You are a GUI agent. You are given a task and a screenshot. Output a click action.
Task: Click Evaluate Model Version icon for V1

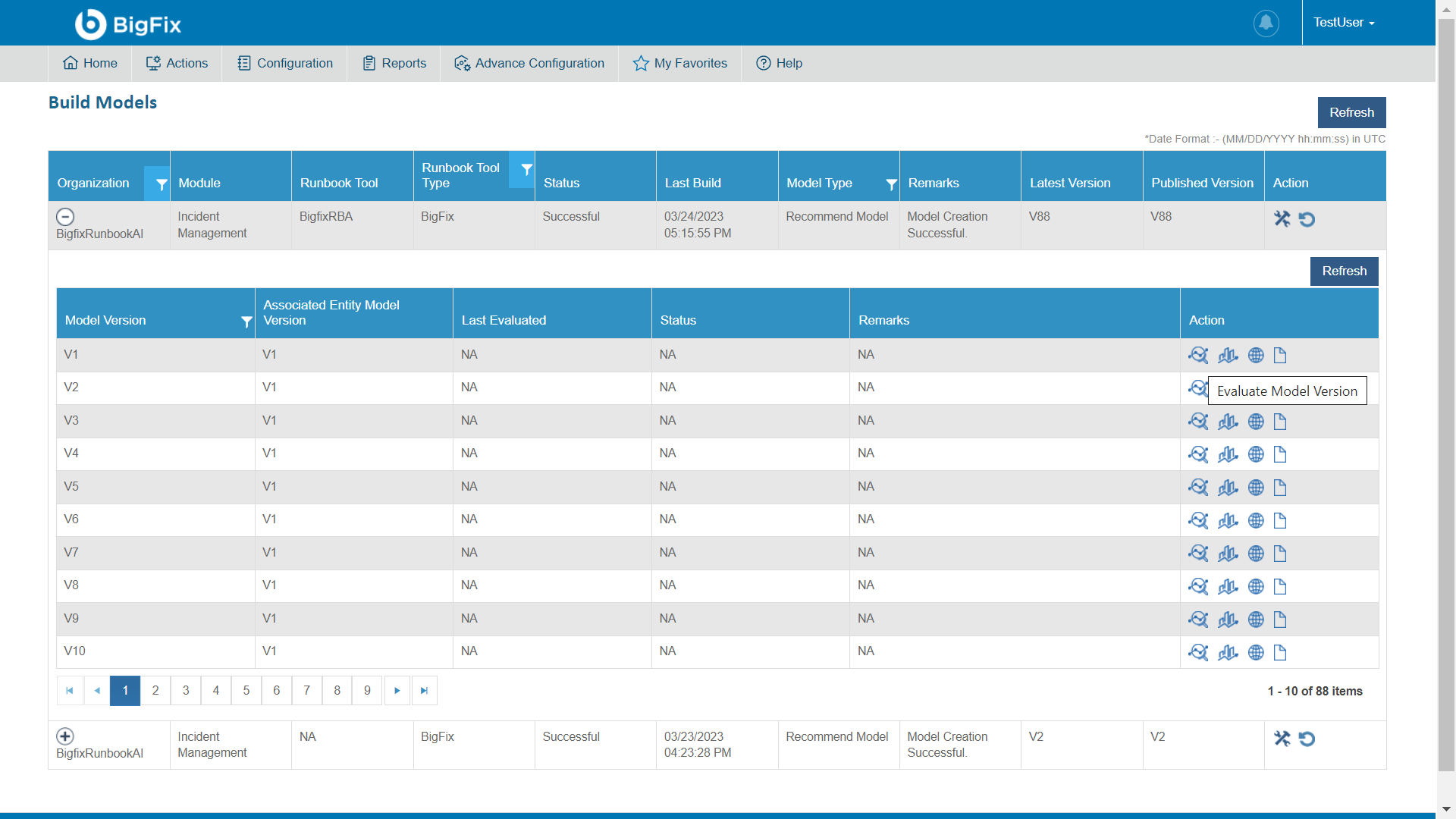click(x=1198, y=355)
